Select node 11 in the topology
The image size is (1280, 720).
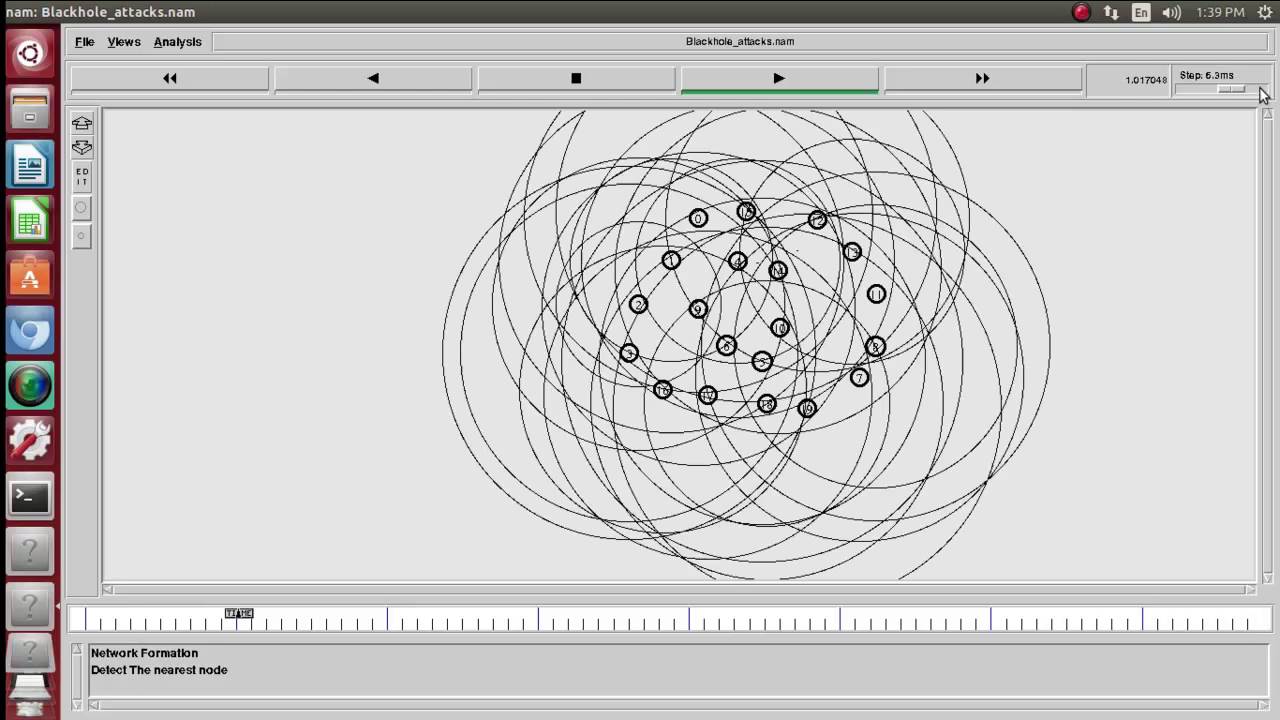pyautogui.click(x=876, y=294)
